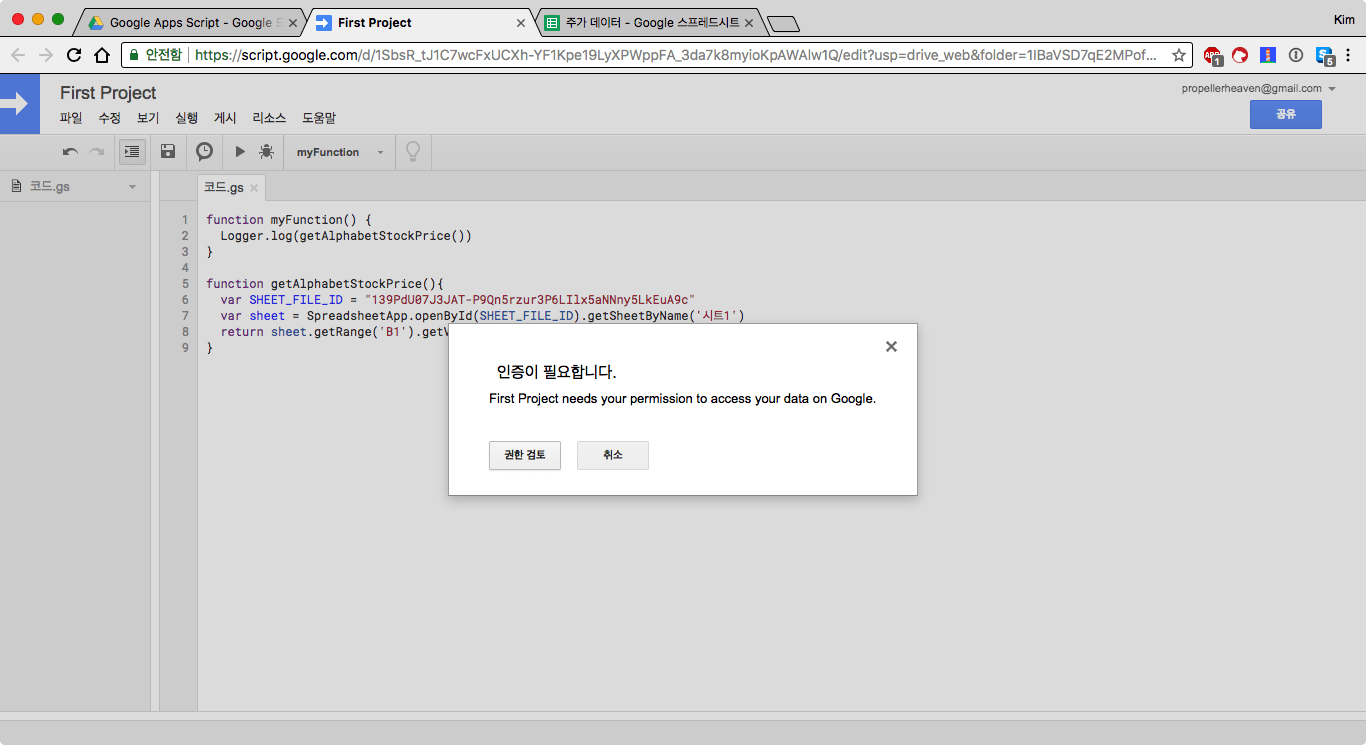Click the blue arrow Apps Script logo
The width and height of the screenshot is (1366, 745).
(x=19, y=103)
